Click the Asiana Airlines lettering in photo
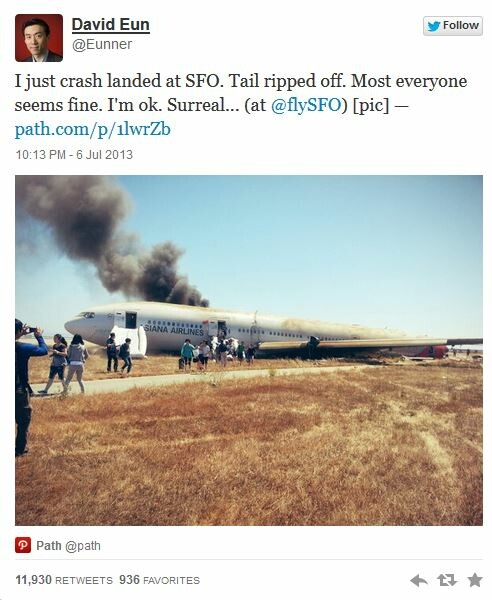Screen dimensions: 492x600 [x=174, y=330]
